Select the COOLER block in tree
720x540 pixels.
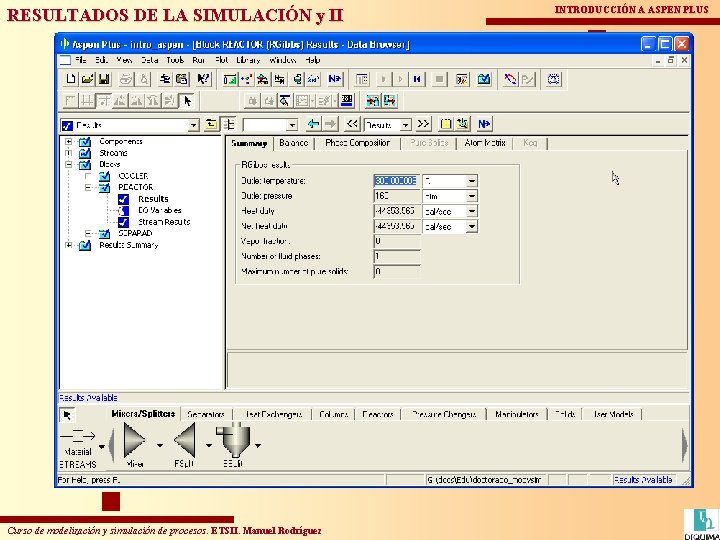(x=133, y=176)
